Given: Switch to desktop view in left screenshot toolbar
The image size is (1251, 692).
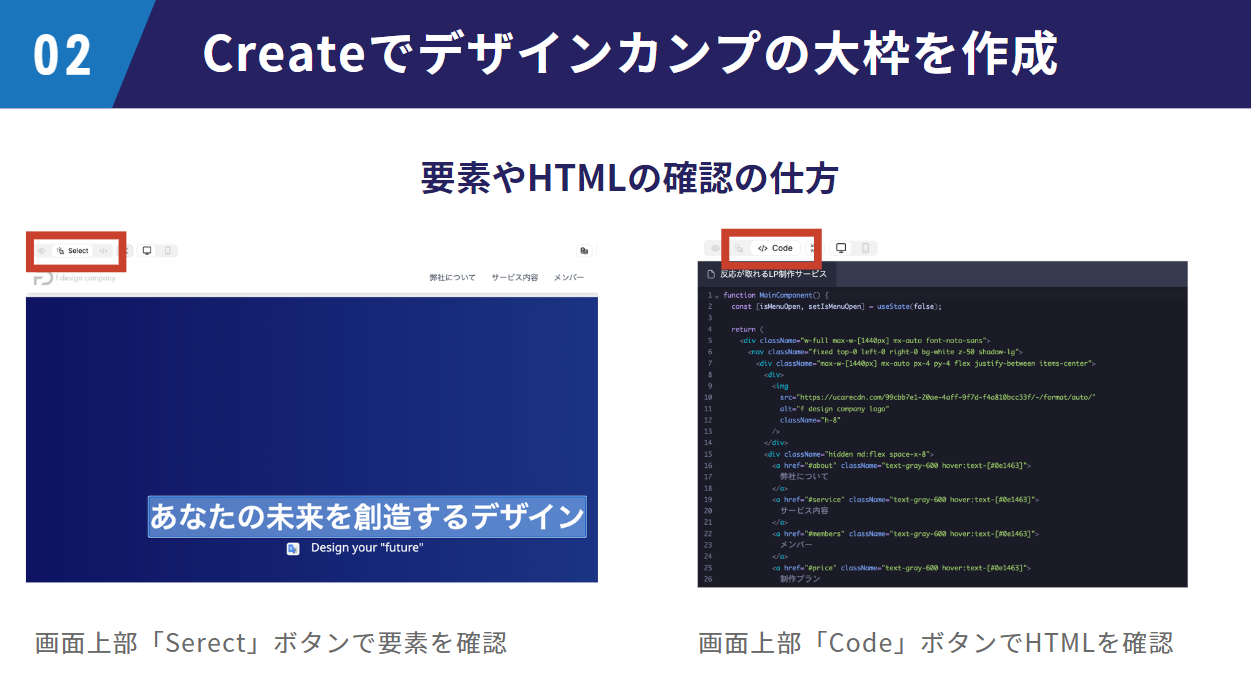Looking at the screenshot, I should (147, 251).
